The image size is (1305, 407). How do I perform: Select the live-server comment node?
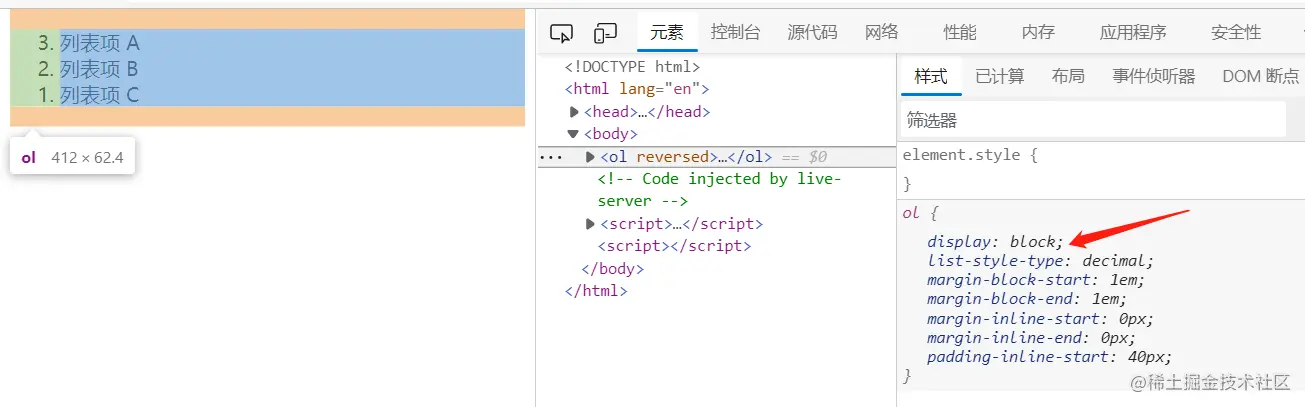coord(719,190)
